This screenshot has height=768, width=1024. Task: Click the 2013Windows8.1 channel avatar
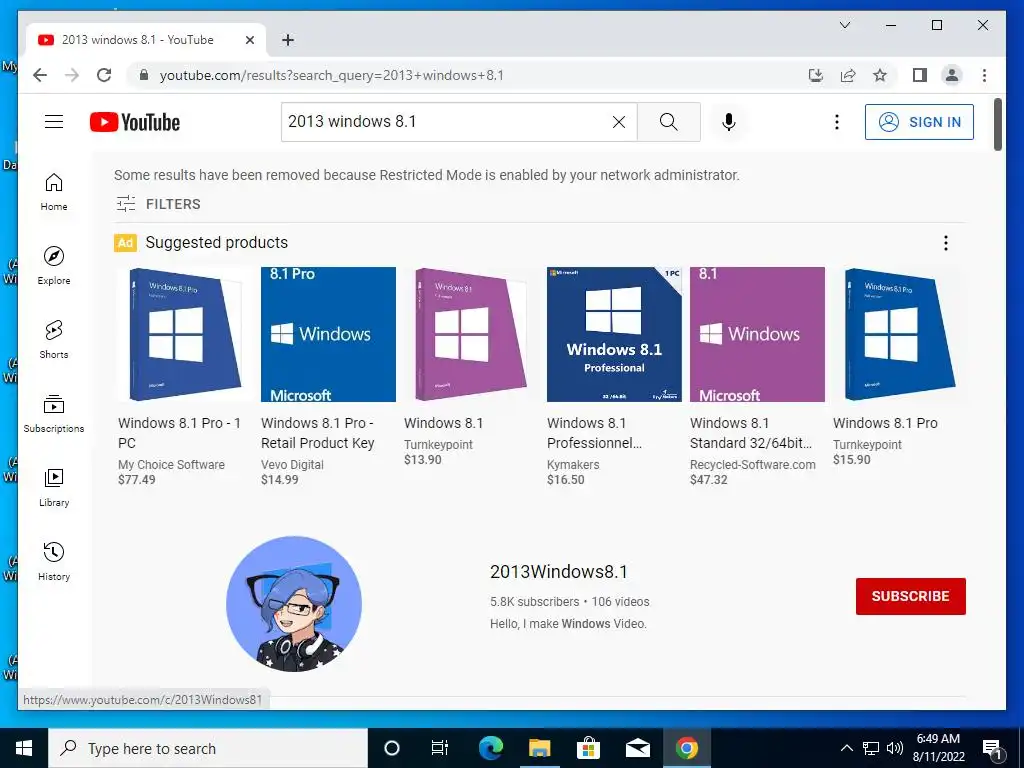coord(294,604)
